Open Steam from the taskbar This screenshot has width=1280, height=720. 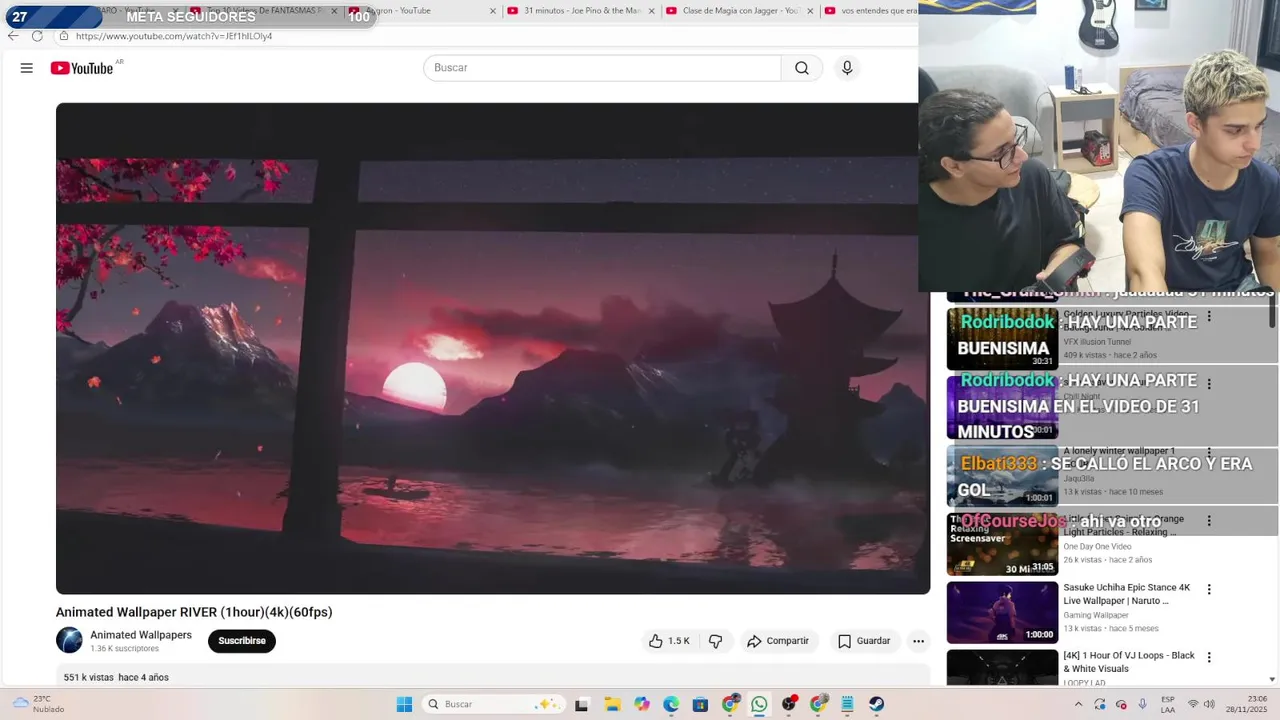tap(876, 704)
